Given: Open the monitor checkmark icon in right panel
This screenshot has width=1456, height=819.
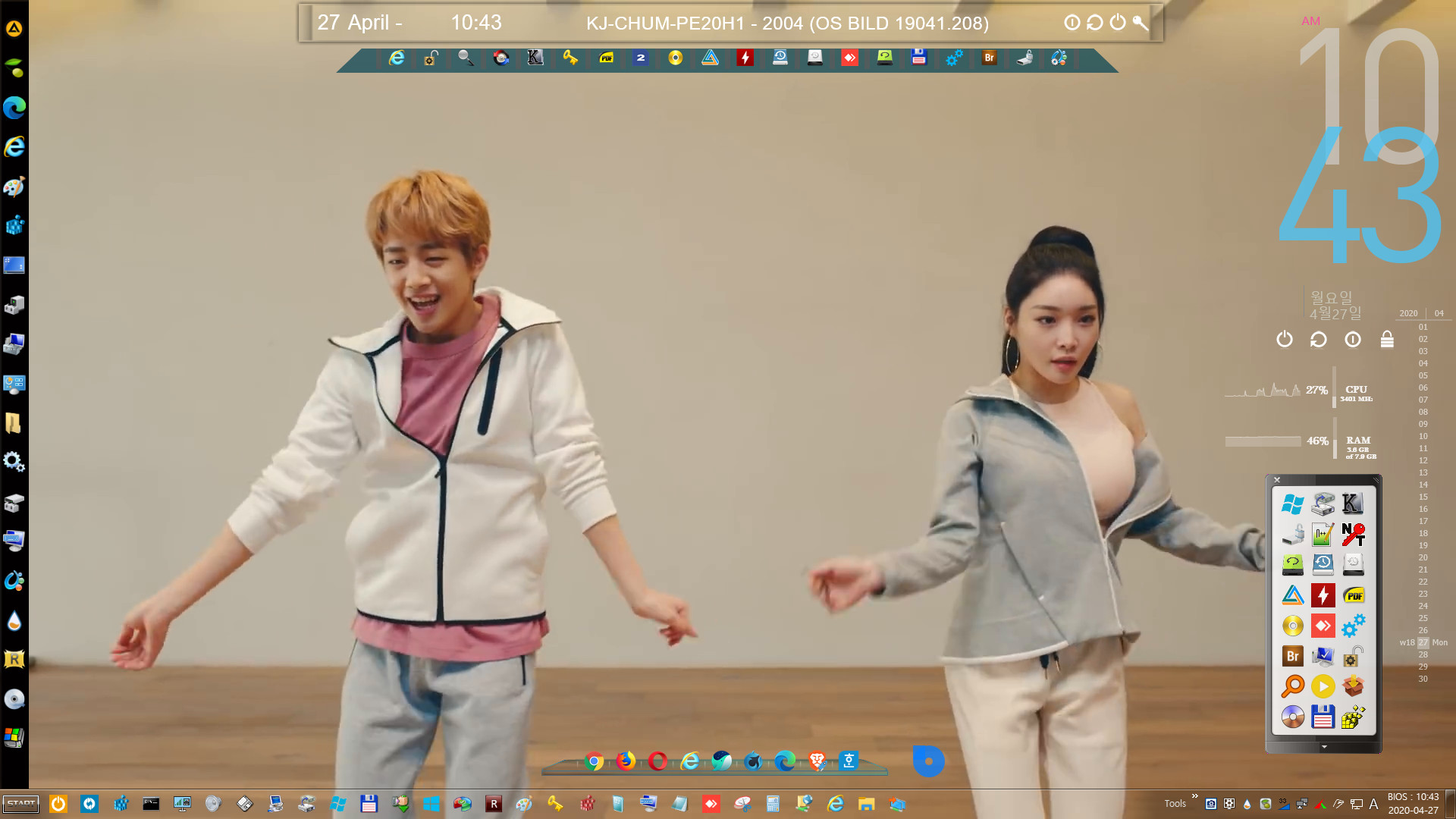Looking at the screenshot, I should [x=1323, y=656].
